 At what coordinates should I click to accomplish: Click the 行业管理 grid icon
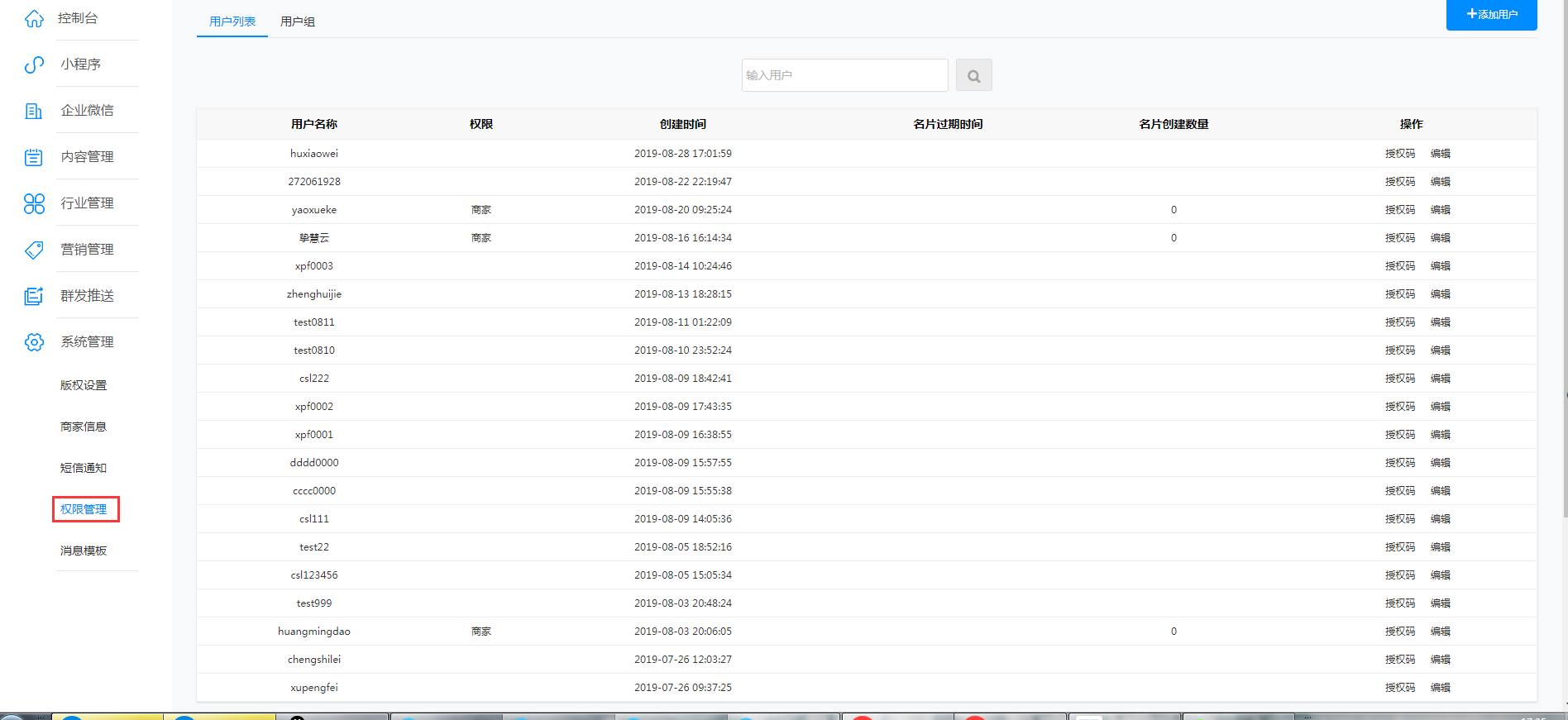point(34,203)
